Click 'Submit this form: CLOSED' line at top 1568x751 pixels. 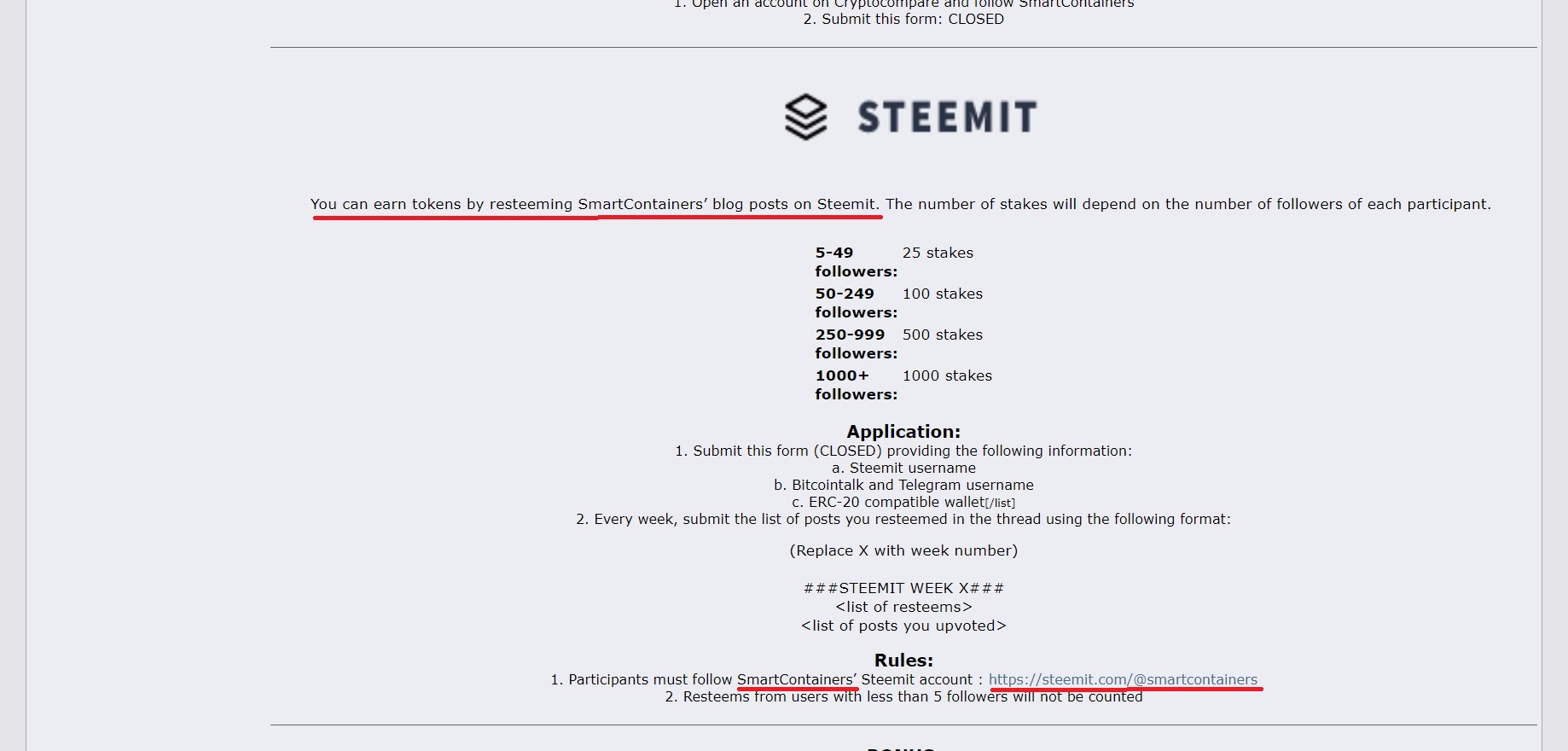903,19
